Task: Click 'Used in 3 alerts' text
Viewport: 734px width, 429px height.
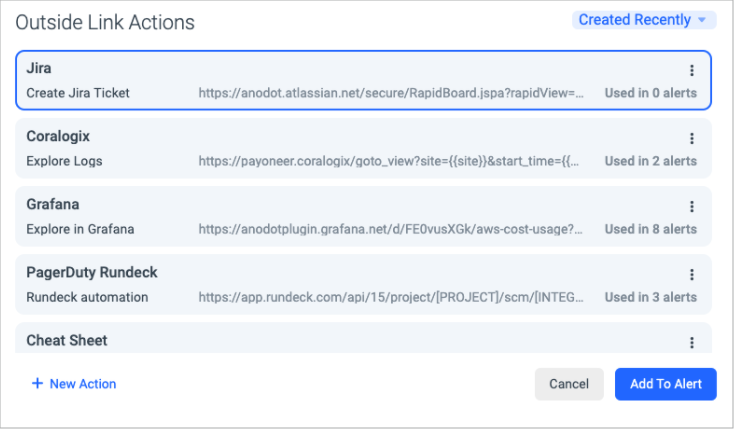Action: 651,297
